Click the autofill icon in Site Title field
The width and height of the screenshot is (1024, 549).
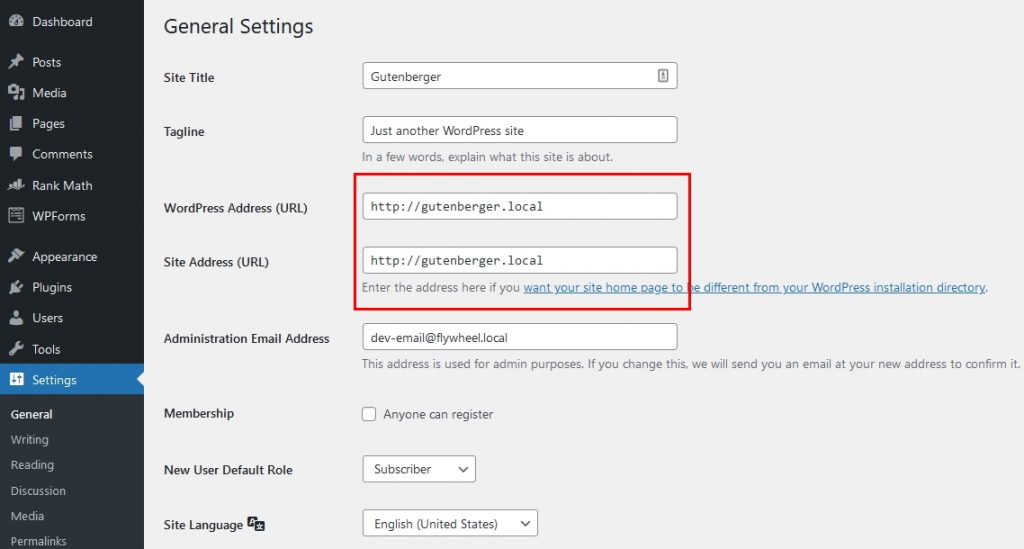[663, 76]
